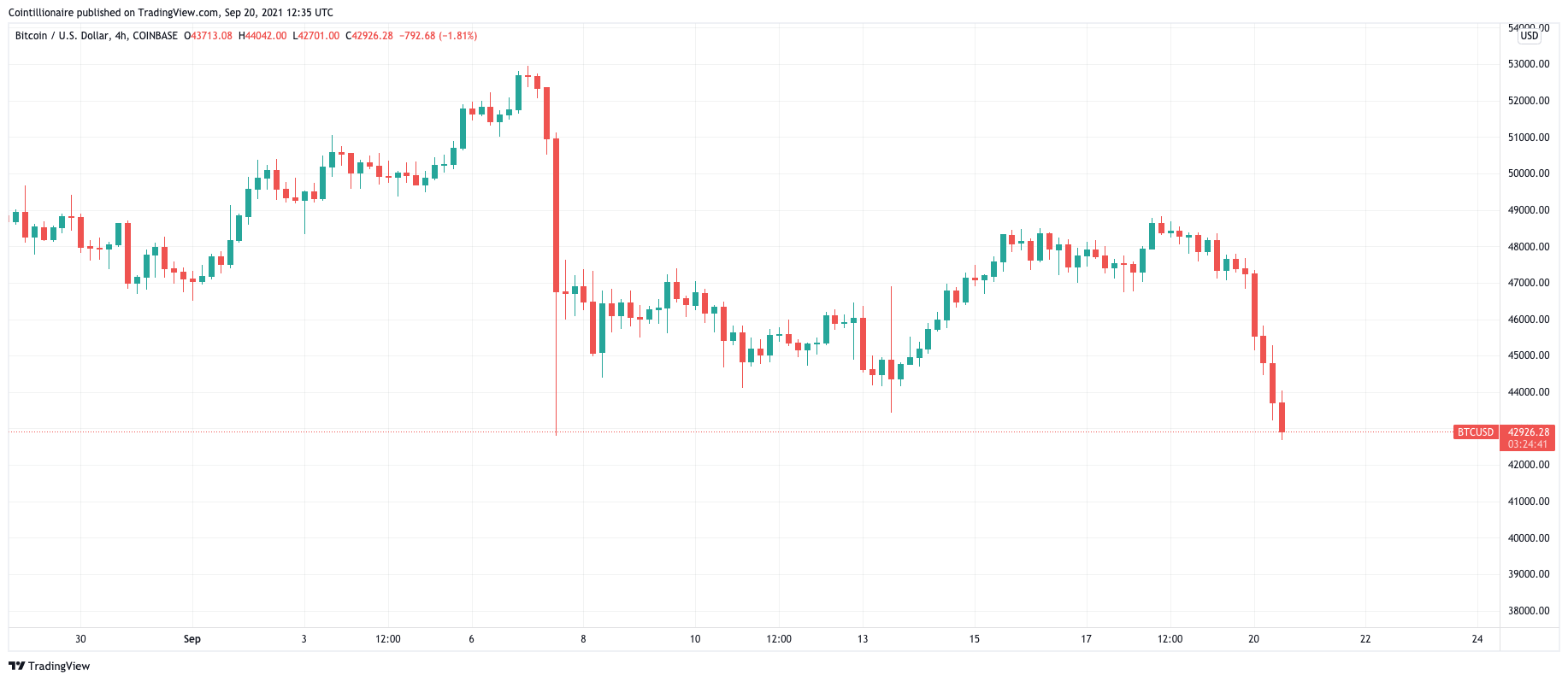Select the open value O43713.08
The image size is (1568, 681).
[209, 36]
